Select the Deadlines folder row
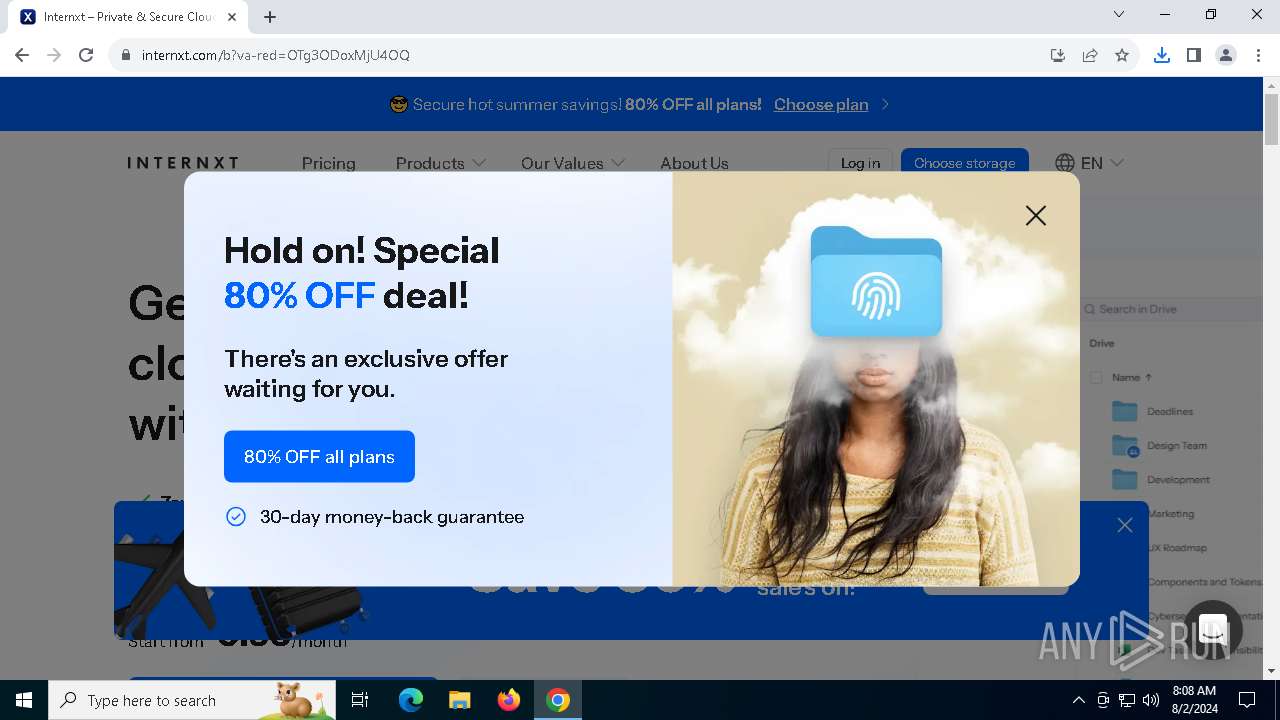The width and height of the screenshot is (1280, 720). [x=1169, y=411]
